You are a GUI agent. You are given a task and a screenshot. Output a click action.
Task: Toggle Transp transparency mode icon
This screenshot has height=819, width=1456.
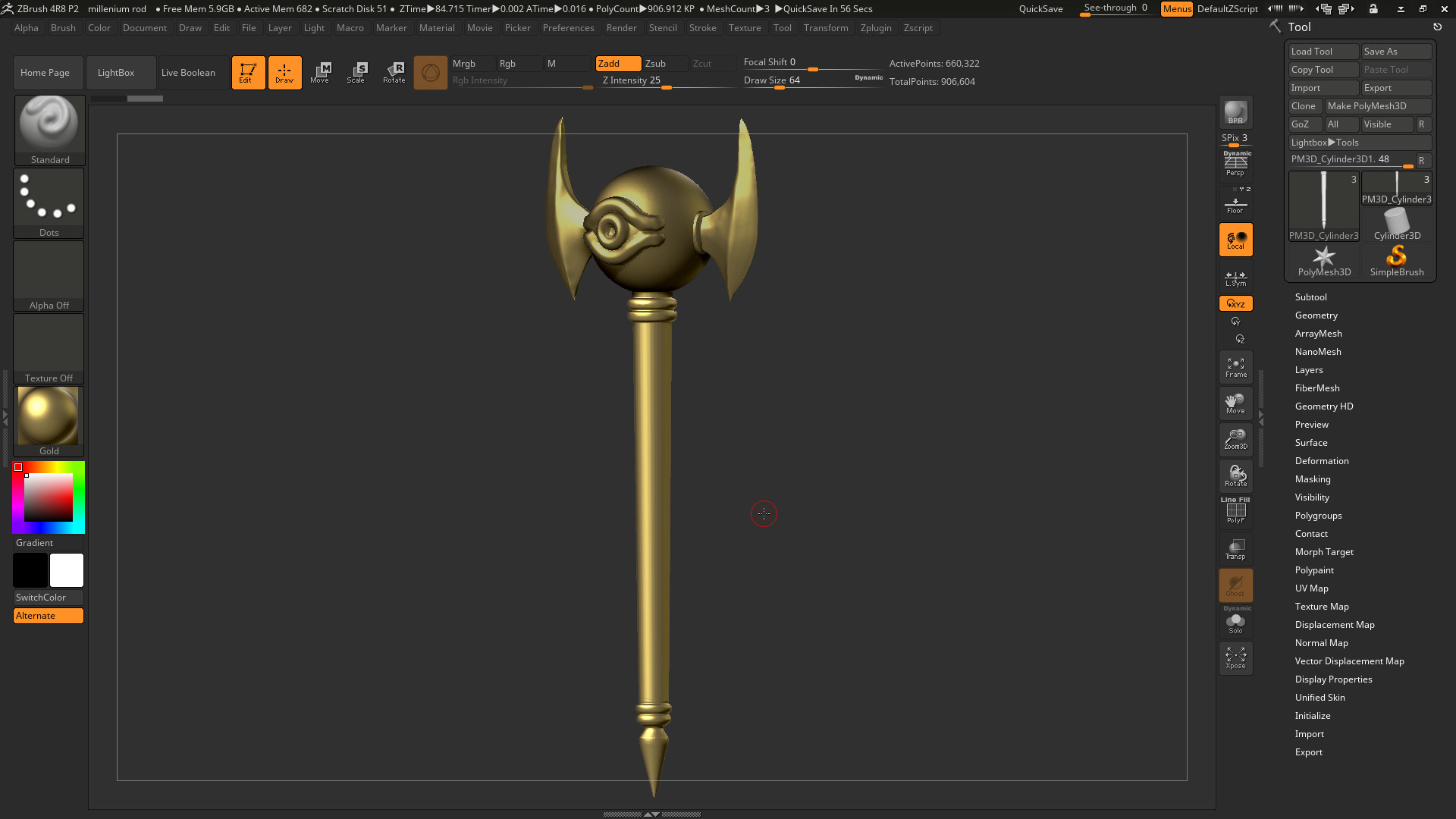(1235, 549)
